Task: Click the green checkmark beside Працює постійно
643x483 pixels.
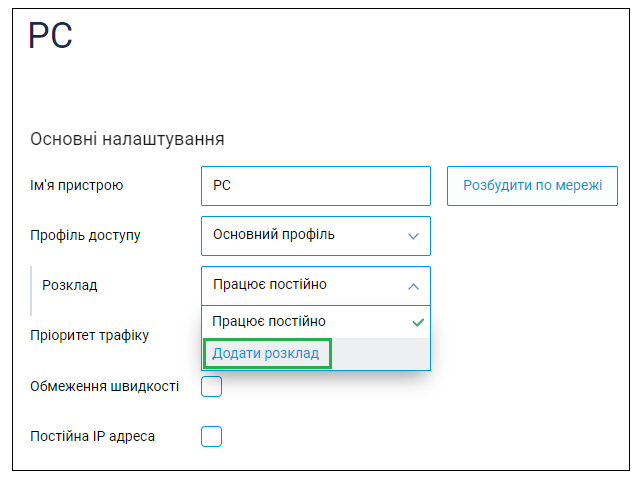Action: pyautogui.click(x=418, y=322)
